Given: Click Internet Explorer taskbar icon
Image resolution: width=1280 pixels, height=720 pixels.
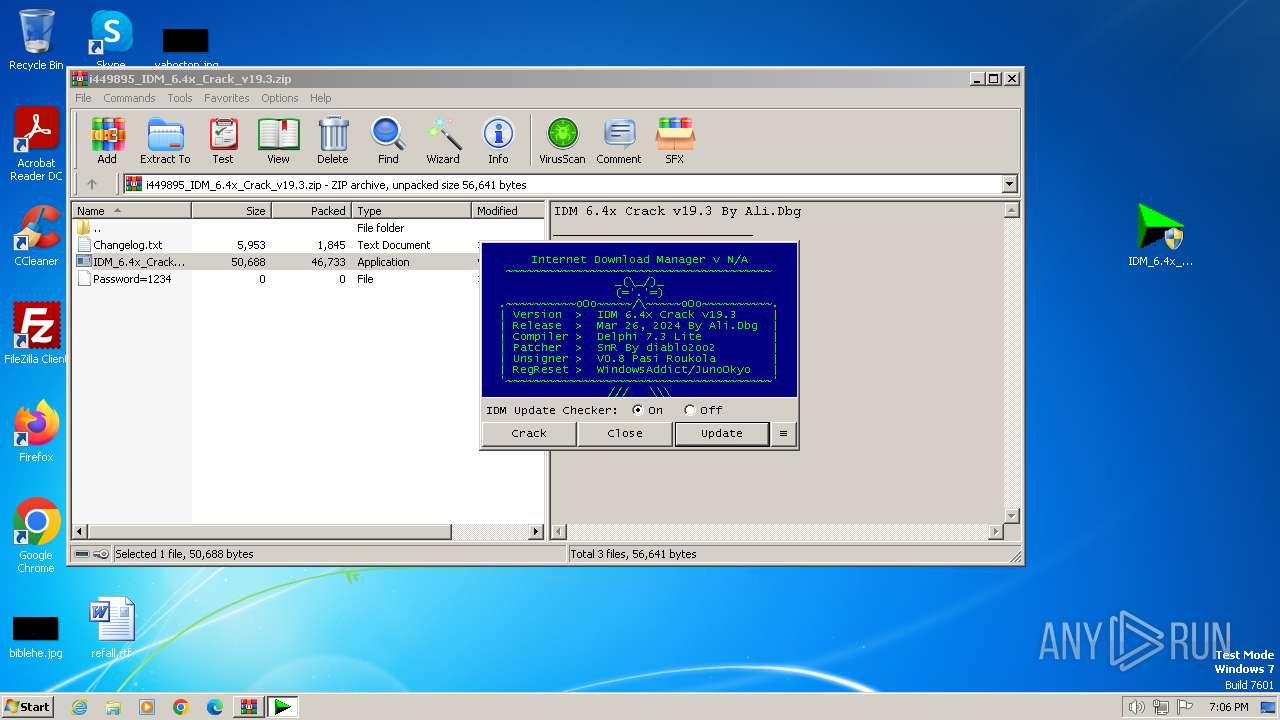Looking at the screenshot, I should 79,707.
